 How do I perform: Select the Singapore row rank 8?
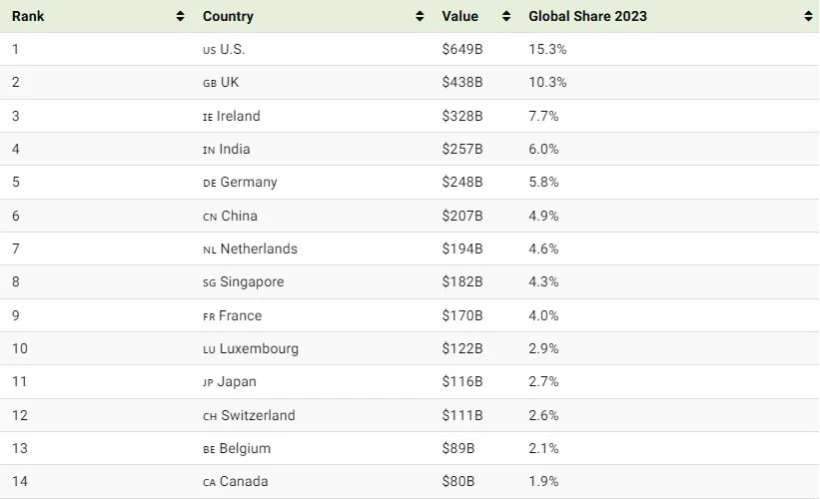(16, 282)
